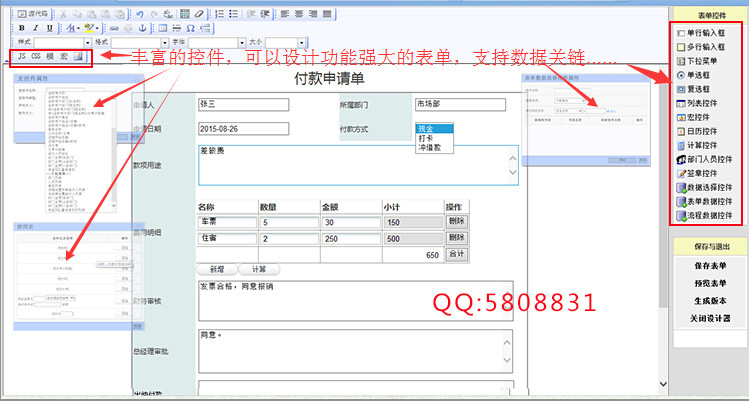Add a 宏控件 macro control
The width and height of the screenshot is (749, 401).
(x=693, y=117)
